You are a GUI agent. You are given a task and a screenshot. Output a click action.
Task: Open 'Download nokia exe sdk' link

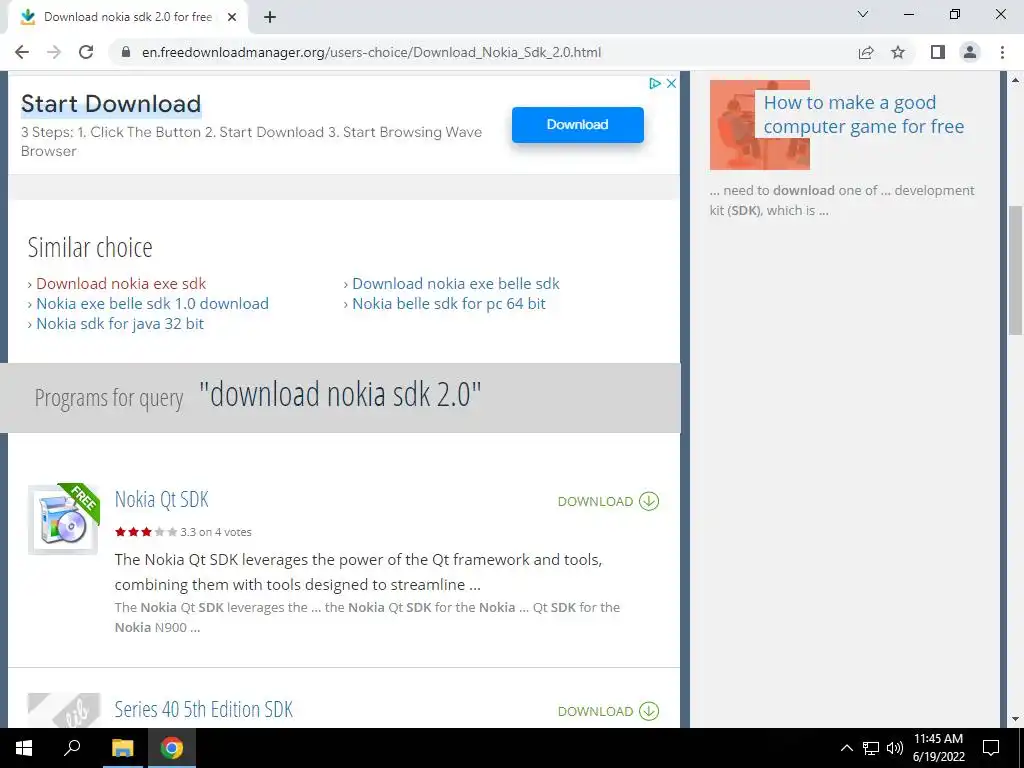121,283
